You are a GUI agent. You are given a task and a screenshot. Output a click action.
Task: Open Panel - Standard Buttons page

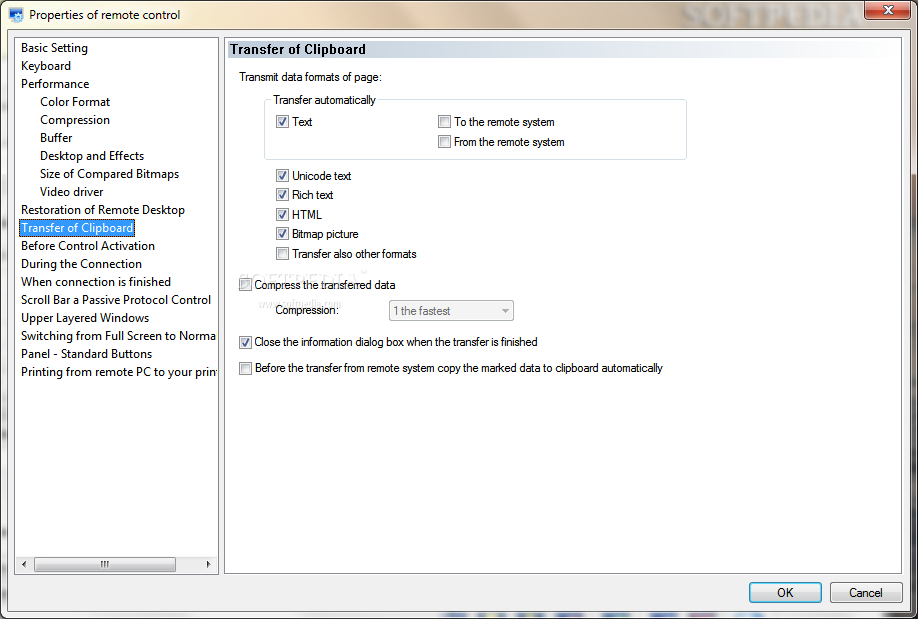(87, 354)
